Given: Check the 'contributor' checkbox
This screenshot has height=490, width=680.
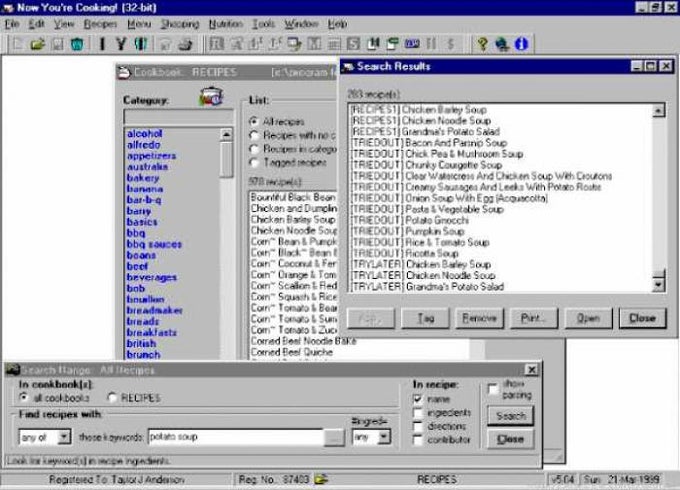Looking at the screenshot, I should tap(418, 440).
